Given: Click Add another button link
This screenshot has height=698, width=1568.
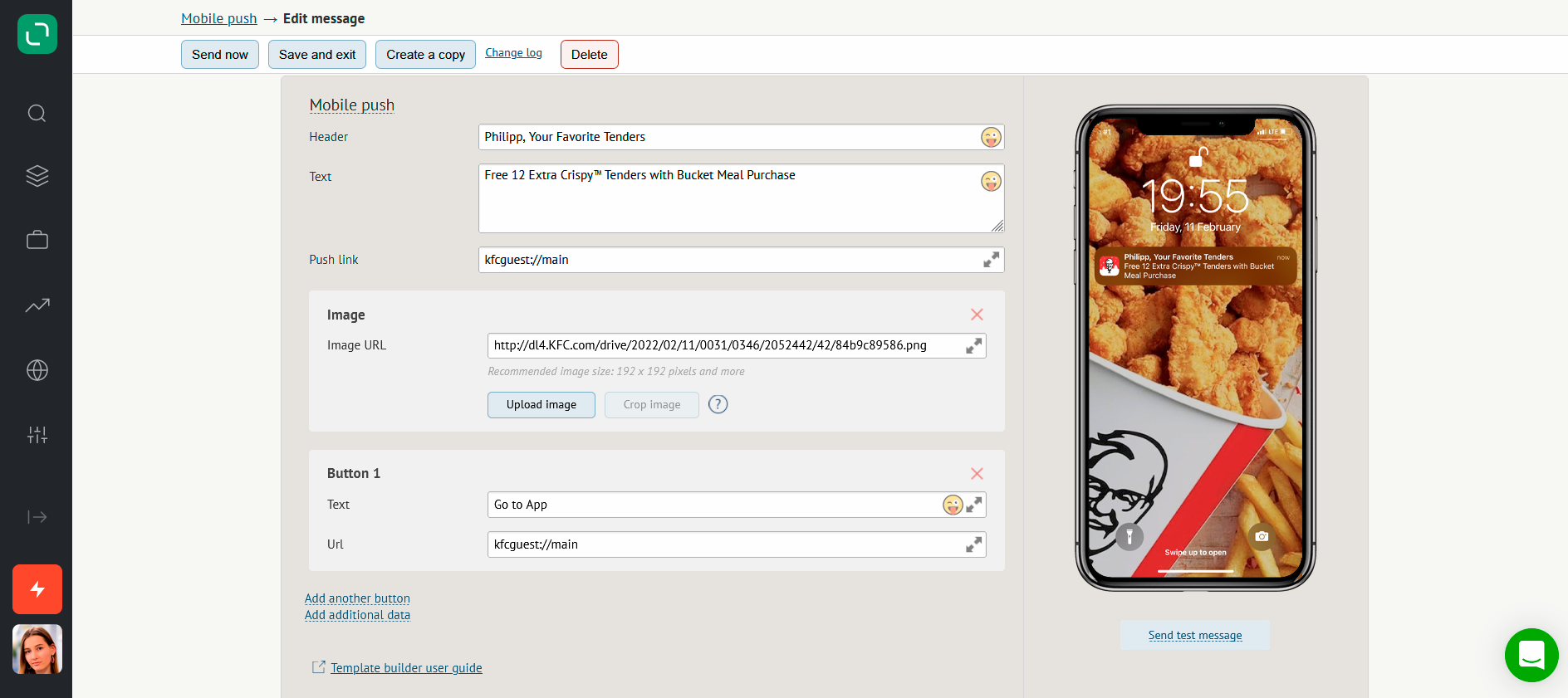Looking at the screenshot, I should pyautogui.click(x=357, y=598).
